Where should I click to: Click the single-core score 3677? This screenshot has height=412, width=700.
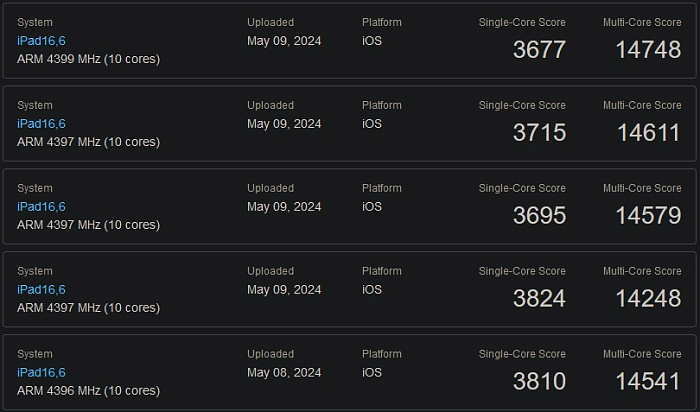[539, 50]
